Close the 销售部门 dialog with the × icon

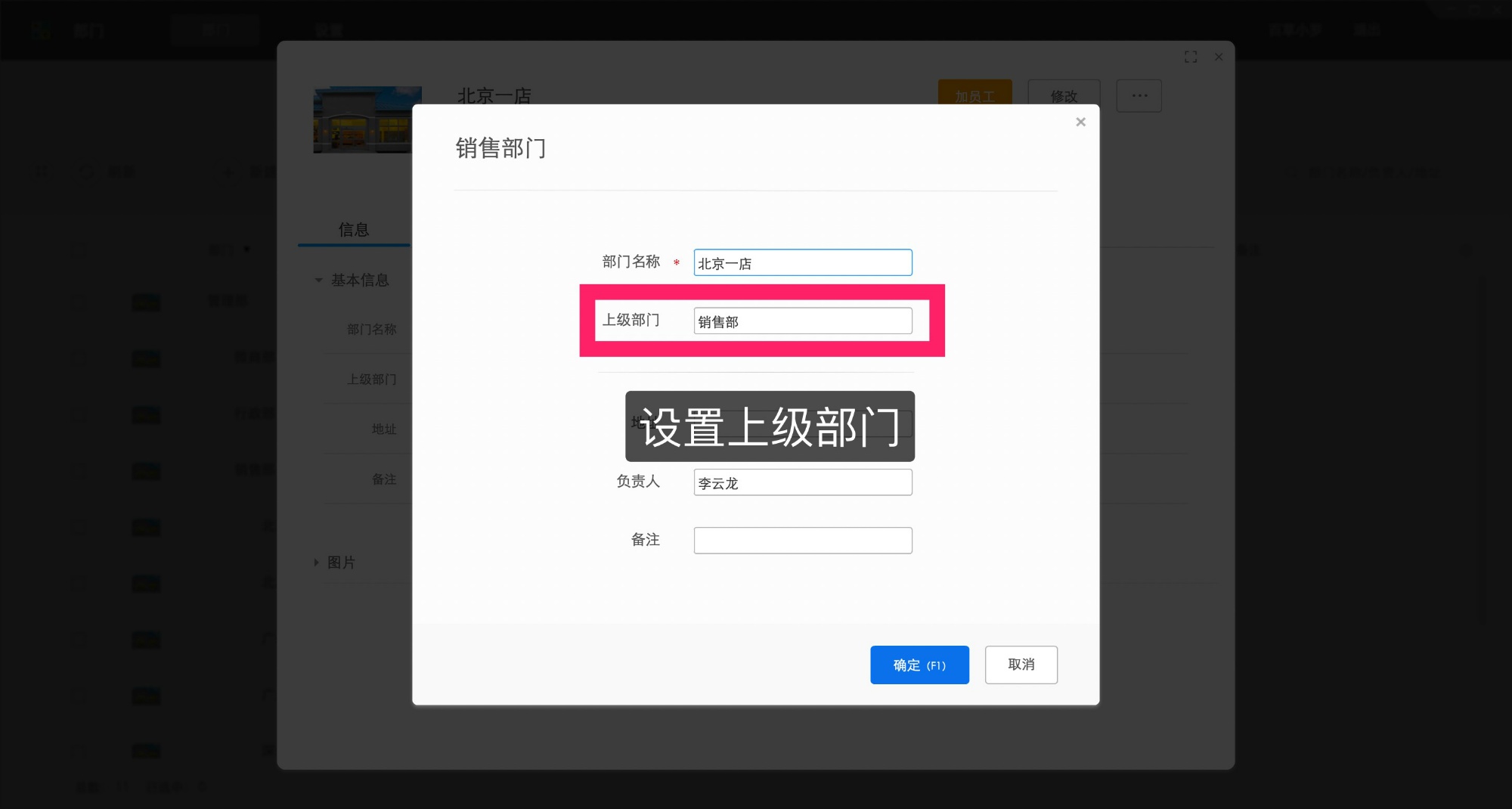1080,122
